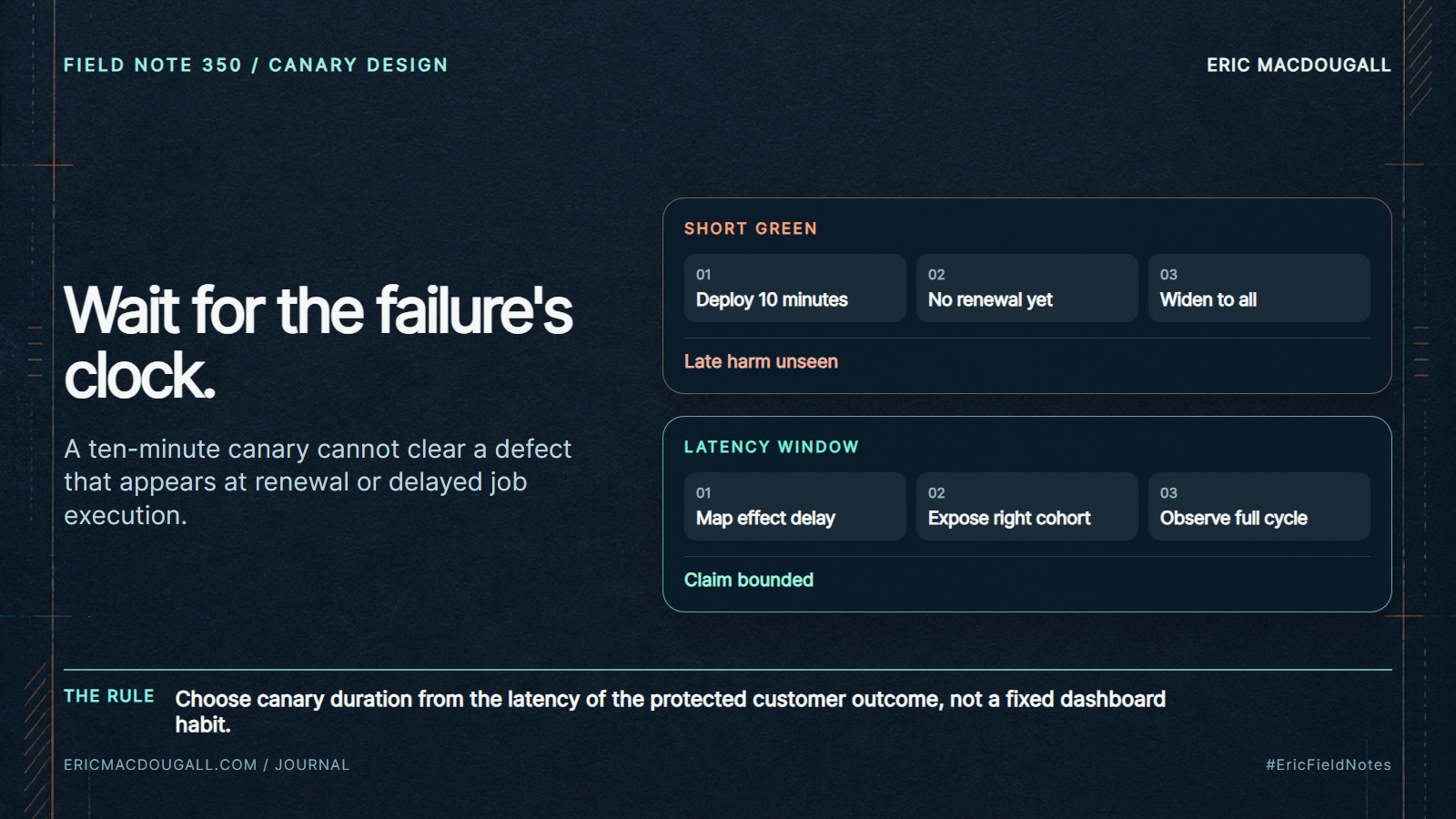Click the 'Late harm unseen' result text

(x=761, y=361)
